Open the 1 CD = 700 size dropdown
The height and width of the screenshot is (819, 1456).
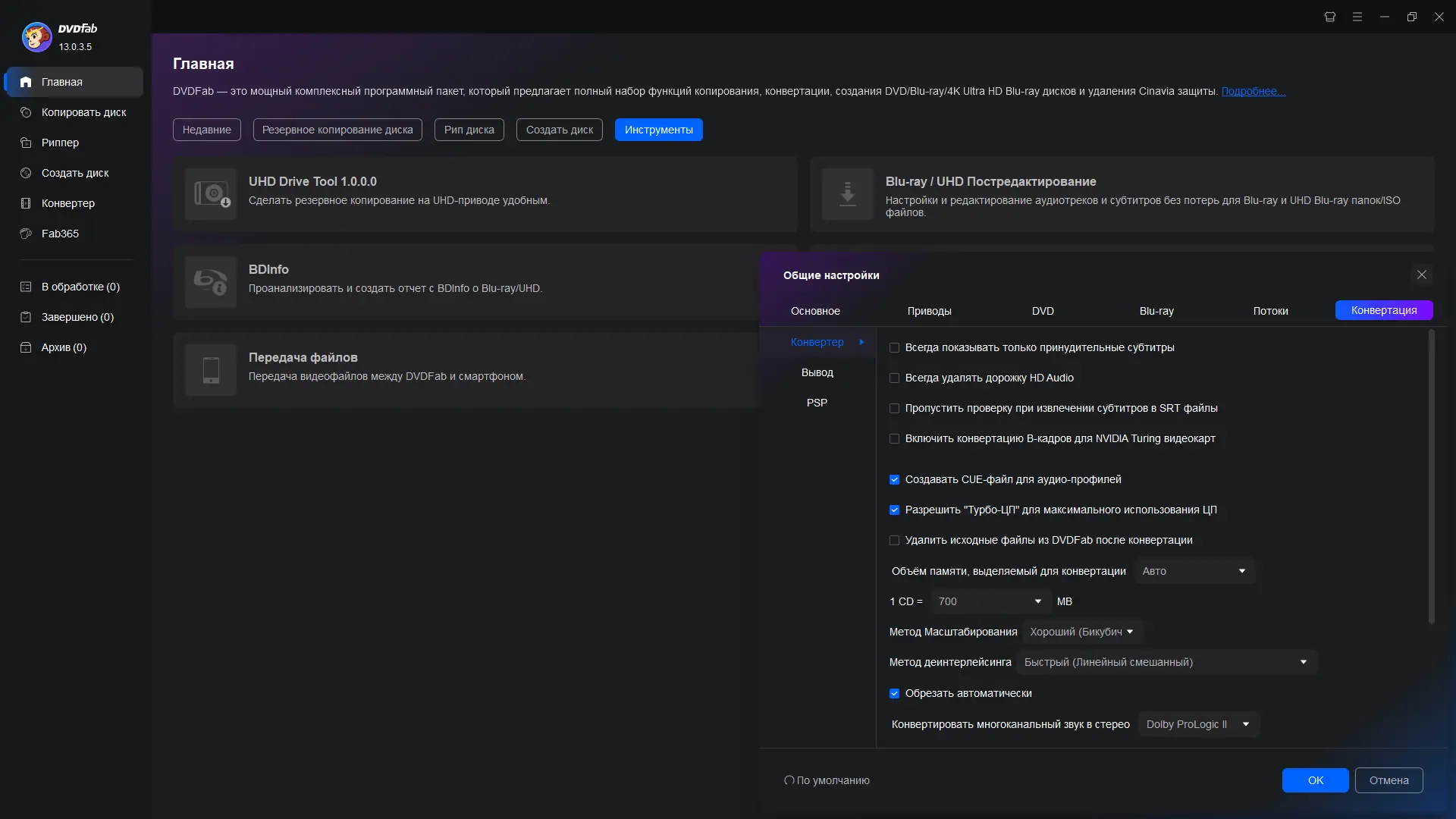point(991,601)
